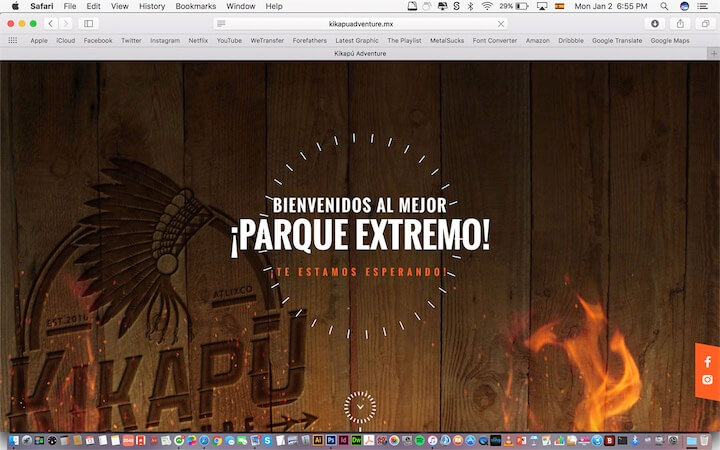720x450 pixels.
Task: Open YouTube from the favorites bar
Action: 229,41
